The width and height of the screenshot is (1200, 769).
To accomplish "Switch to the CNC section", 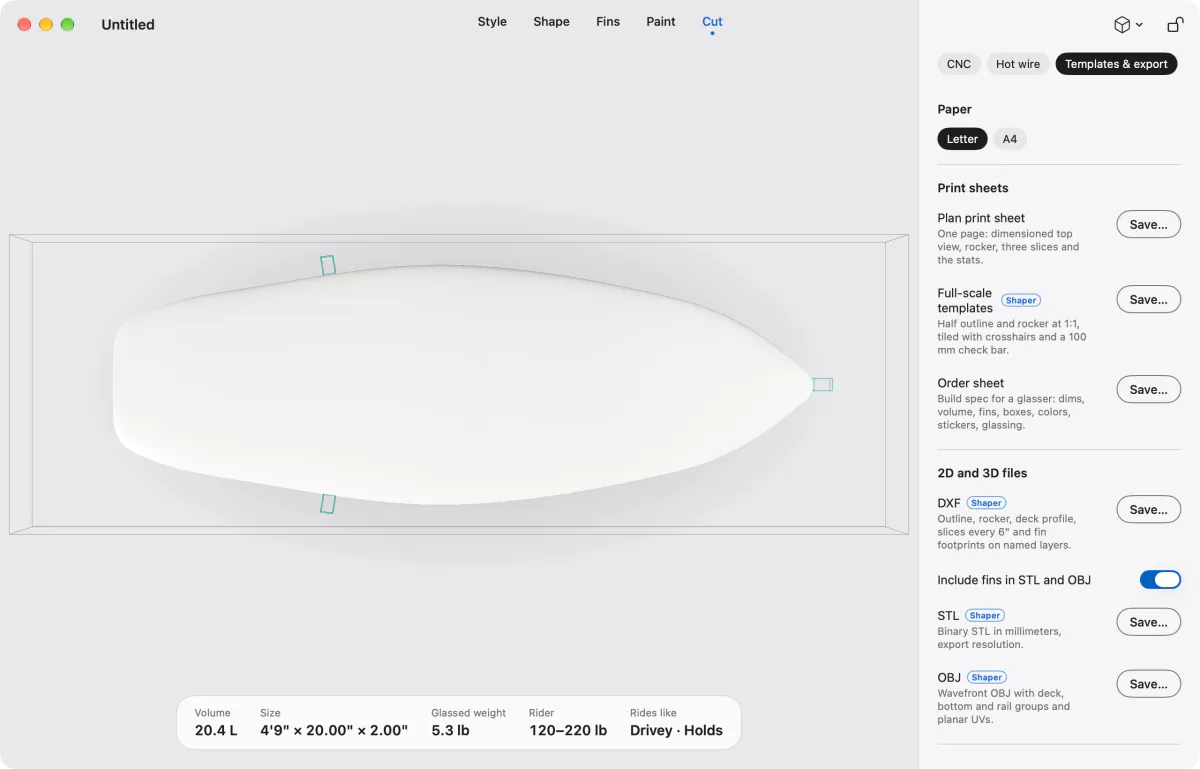I will pyautogui.click(x=959, y=64).
